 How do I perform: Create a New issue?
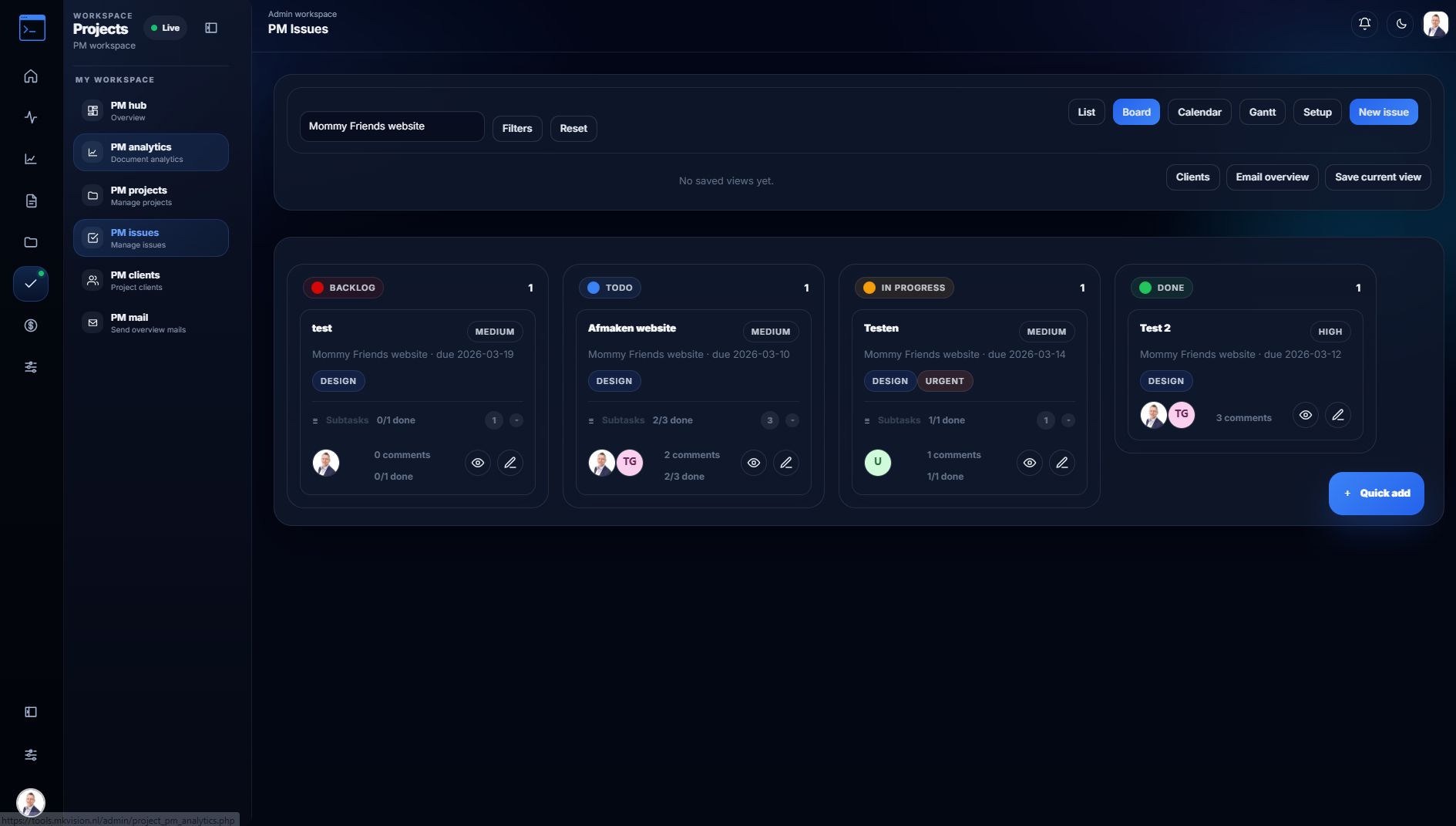tap(1383, 113)
